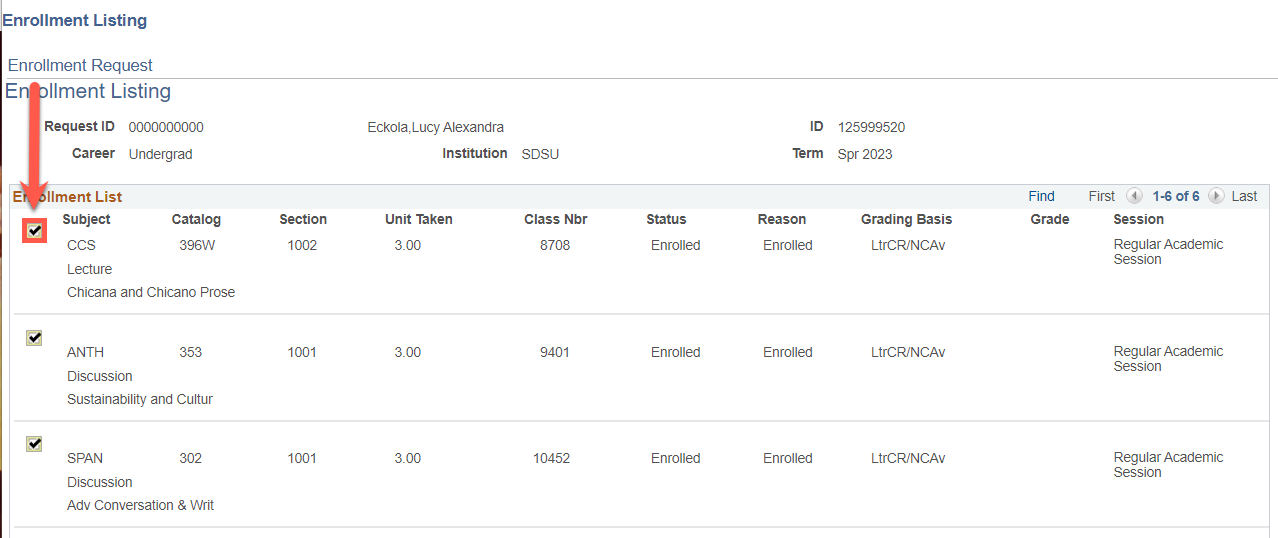
Task: Click the Sustainability and Cultur course title
Action: click(x=140, y=399)
